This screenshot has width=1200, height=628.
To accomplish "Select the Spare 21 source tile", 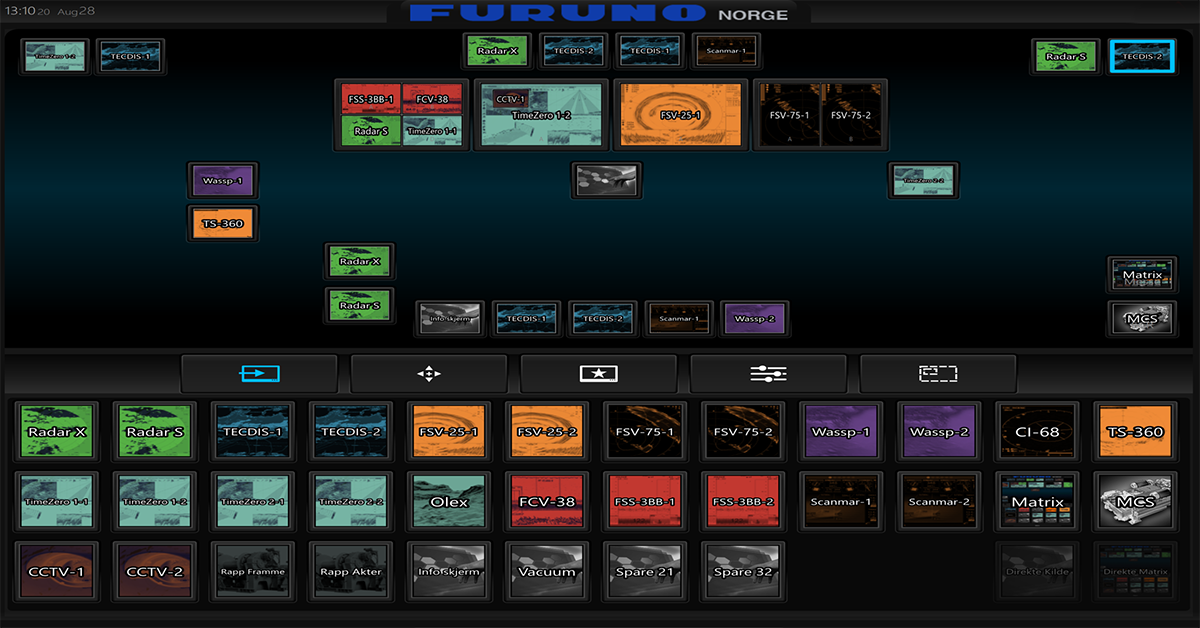I will (645, 571).
